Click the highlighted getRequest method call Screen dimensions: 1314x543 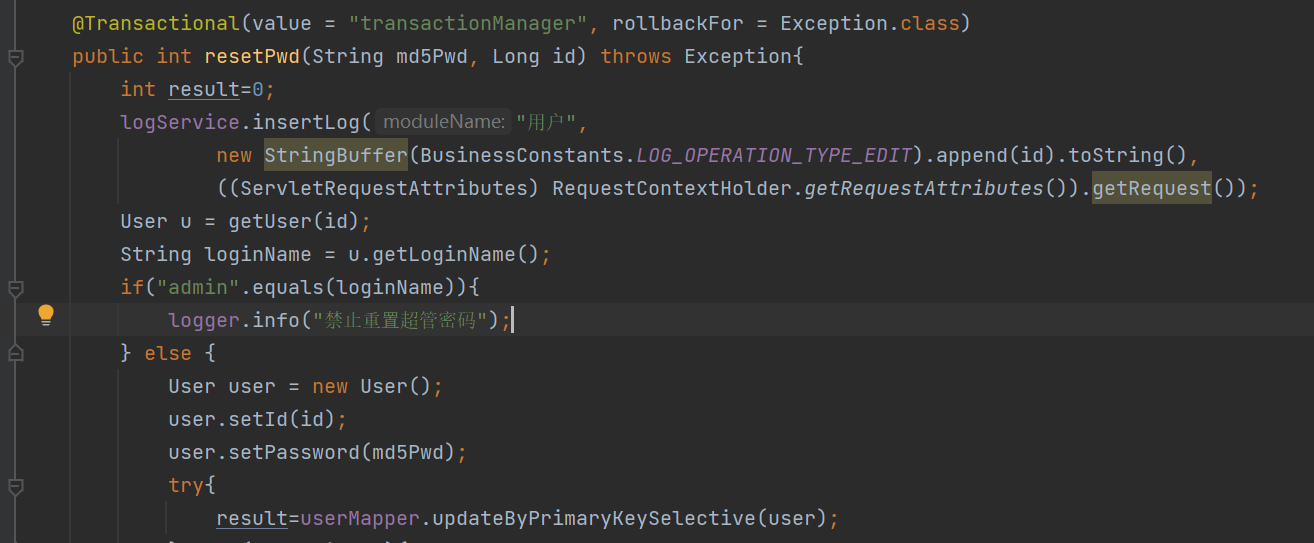pyautogui.click(x=1151, y=188)
